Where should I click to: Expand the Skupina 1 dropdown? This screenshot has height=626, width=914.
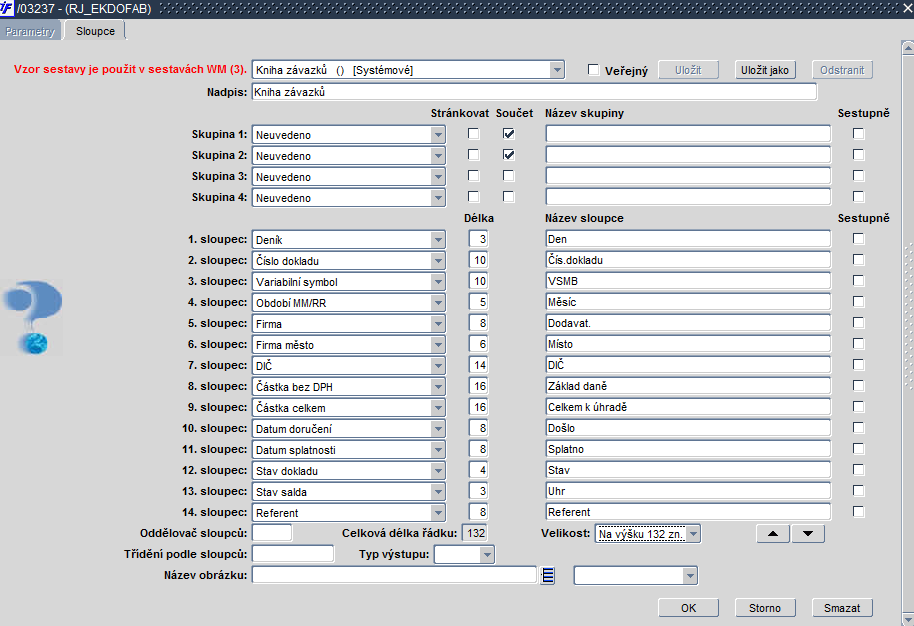(x=438, y=135)
